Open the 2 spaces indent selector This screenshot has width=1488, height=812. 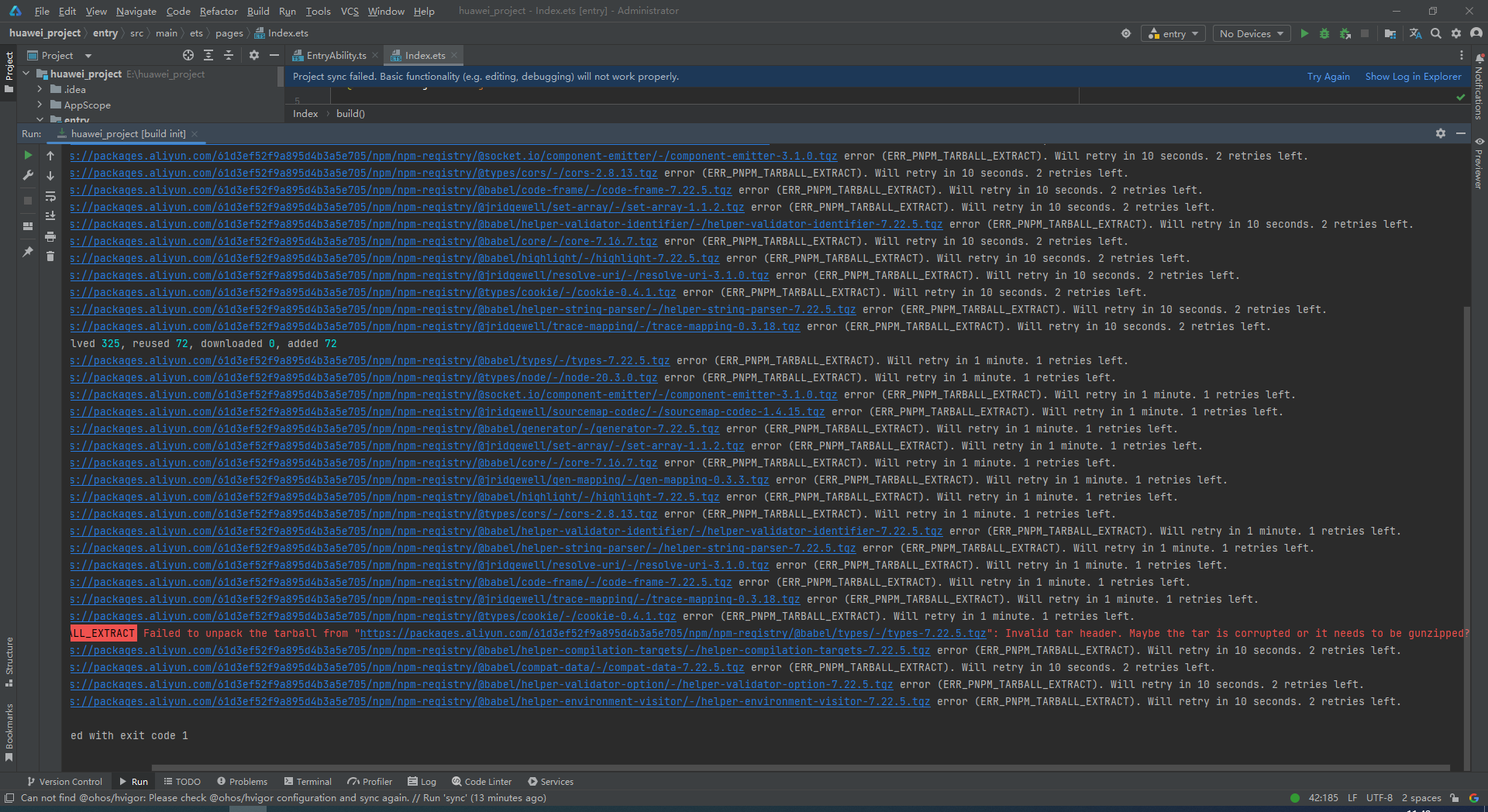pos(1421,797)
